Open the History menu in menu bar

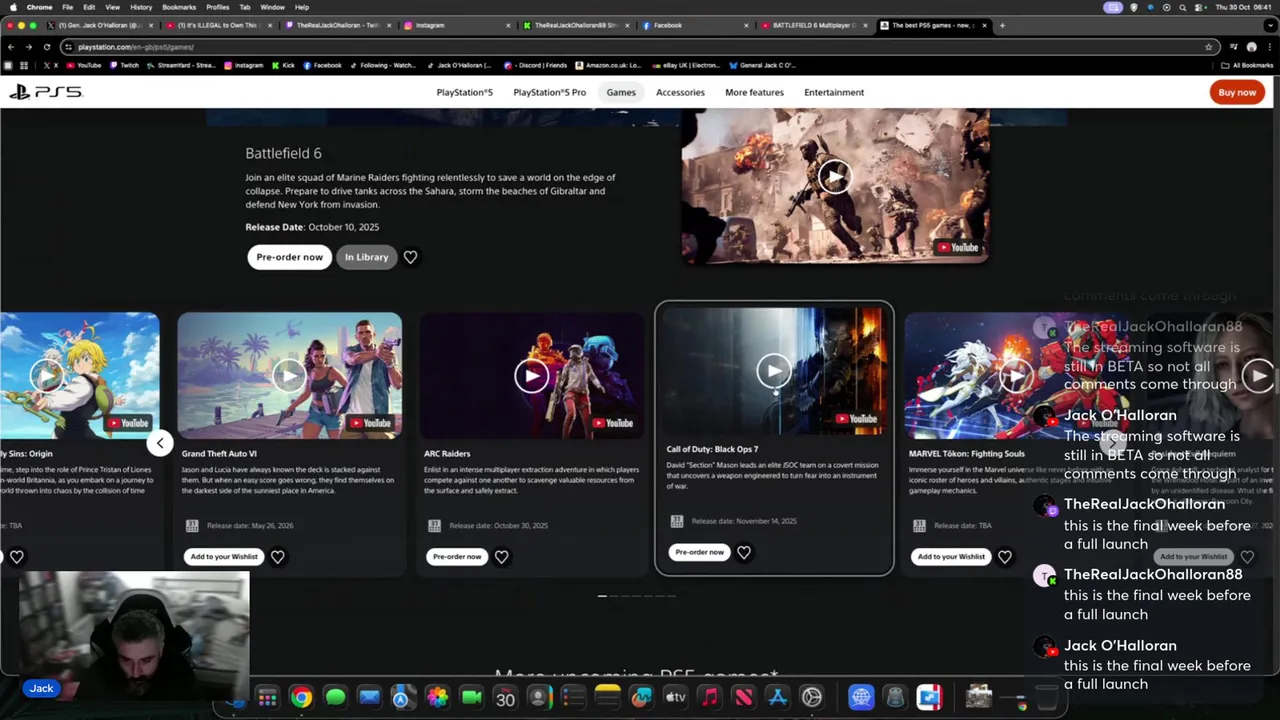coord(141,7)
